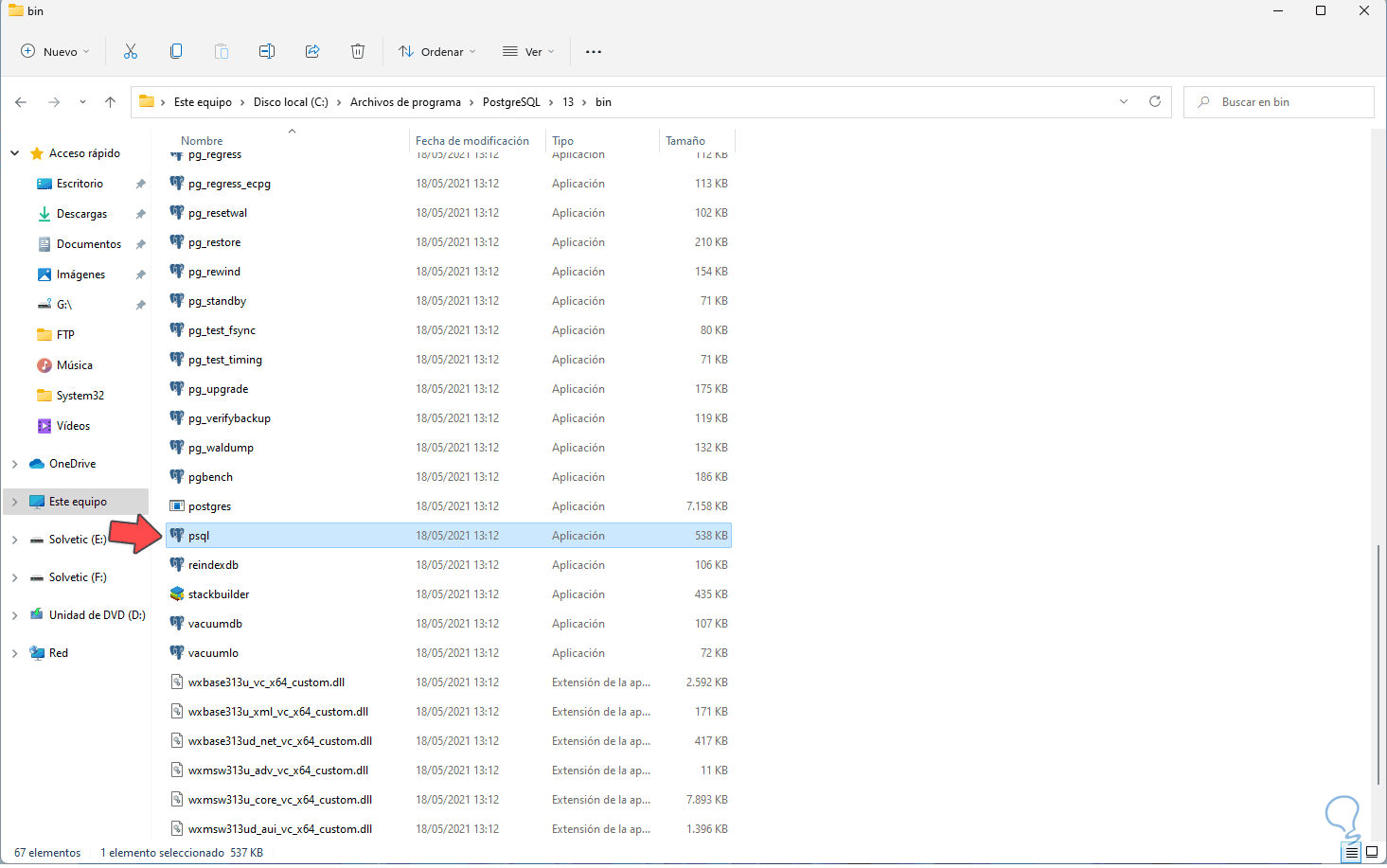Sort by Fecha de modificación column
The image size is (1387, 868).
[472, 141]
